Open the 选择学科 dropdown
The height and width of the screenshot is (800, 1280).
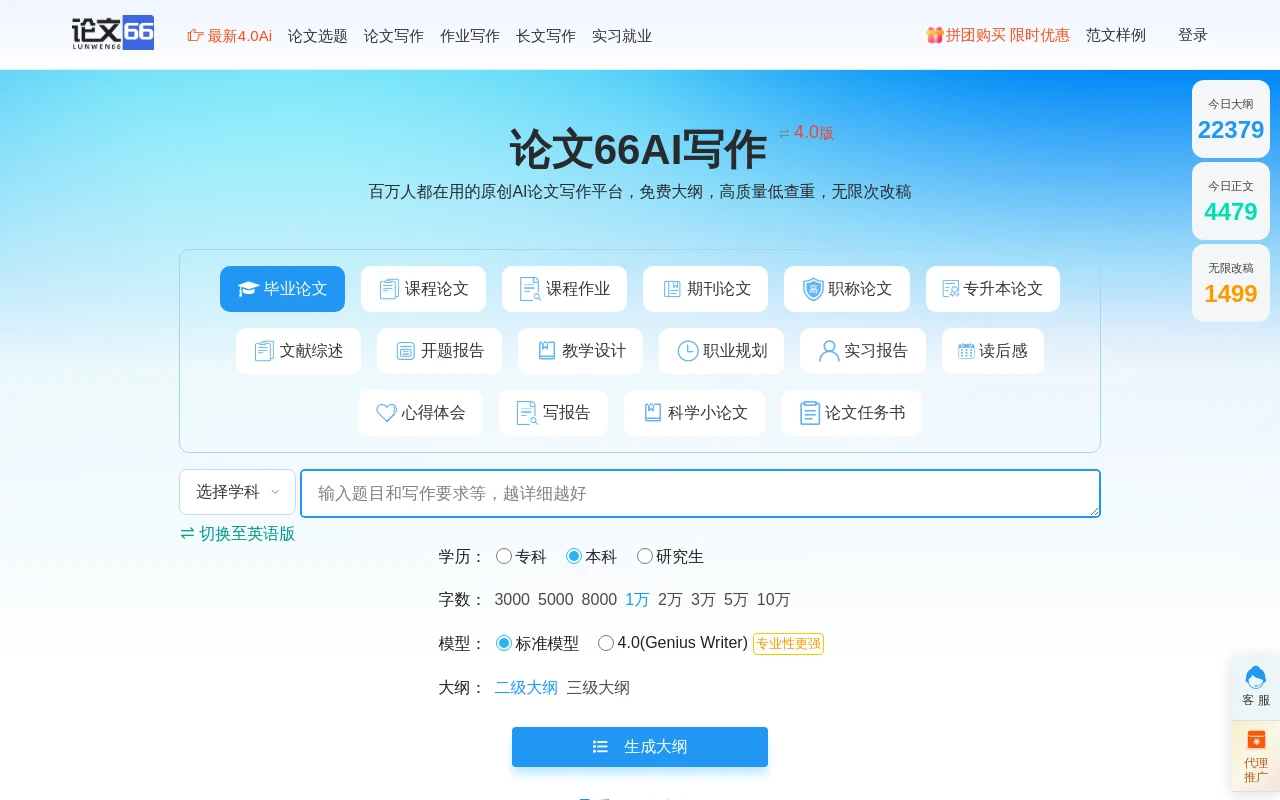click(x=237, y=492)
